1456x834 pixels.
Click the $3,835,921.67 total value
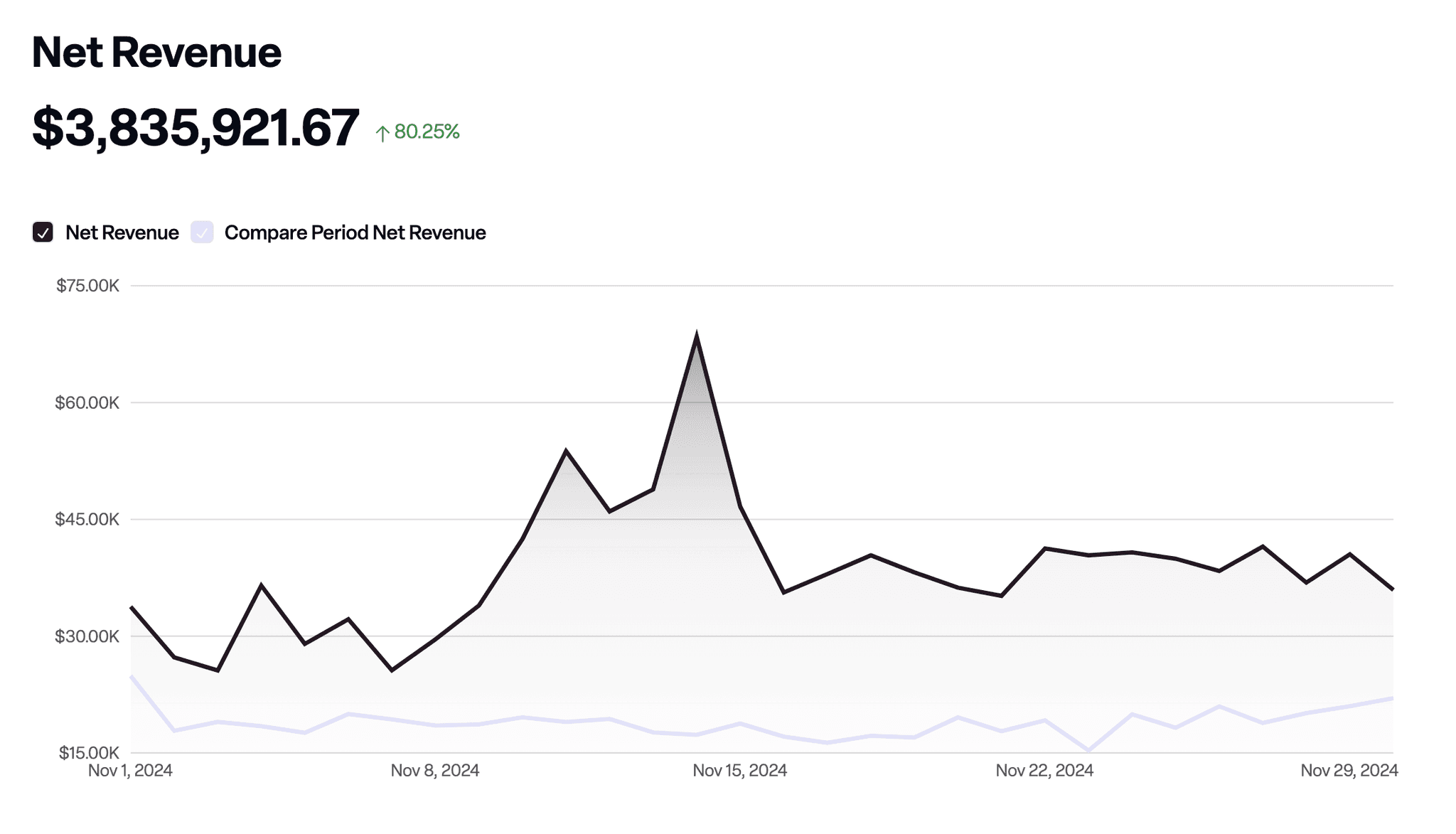[x=196, y=128]
